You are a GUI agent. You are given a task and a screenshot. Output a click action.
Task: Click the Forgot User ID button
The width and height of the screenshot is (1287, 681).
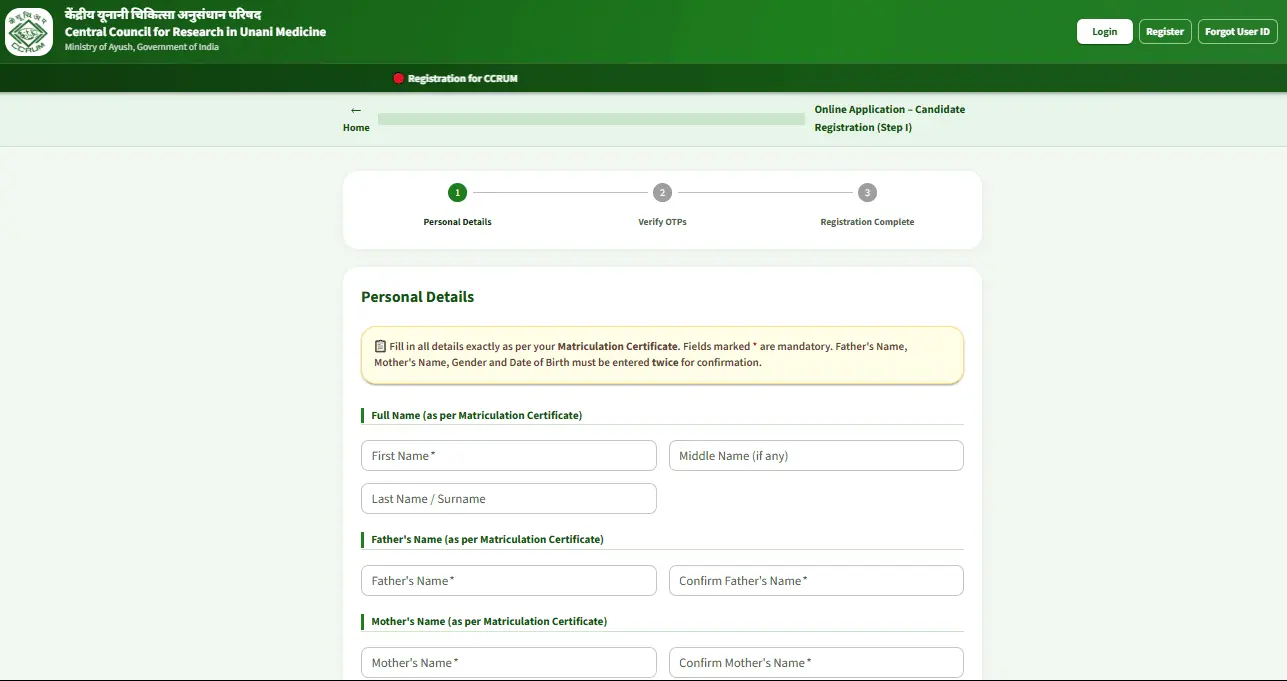coord(1238,32)
